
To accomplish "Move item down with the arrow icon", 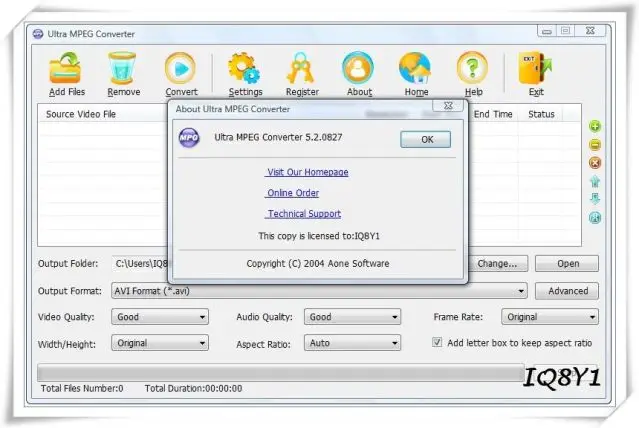I will coord(595,199).
